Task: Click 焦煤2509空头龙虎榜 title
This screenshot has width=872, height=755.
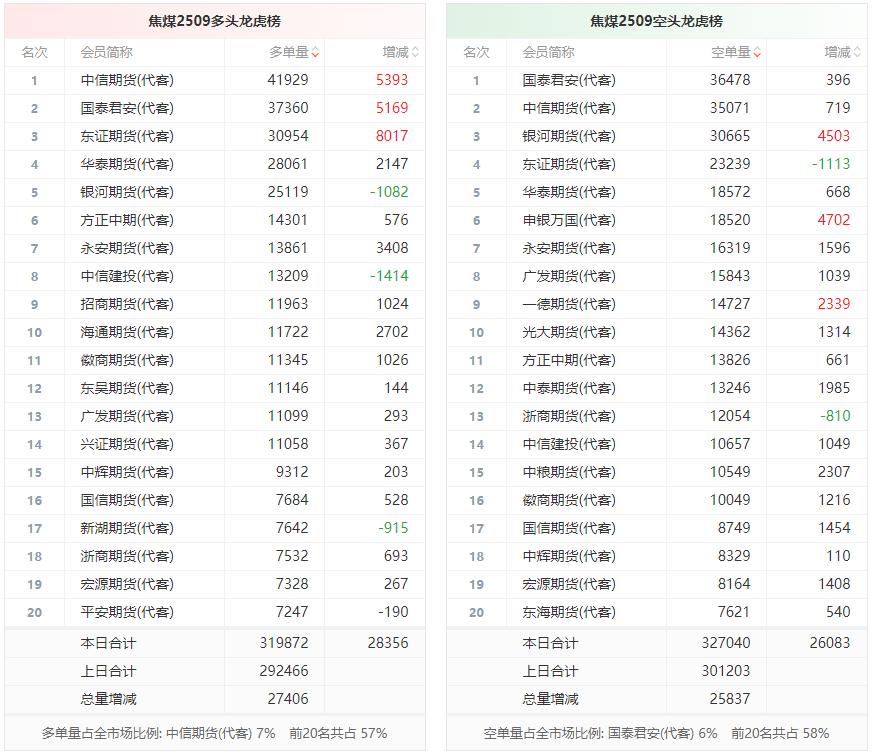Action: coord(656,21)
